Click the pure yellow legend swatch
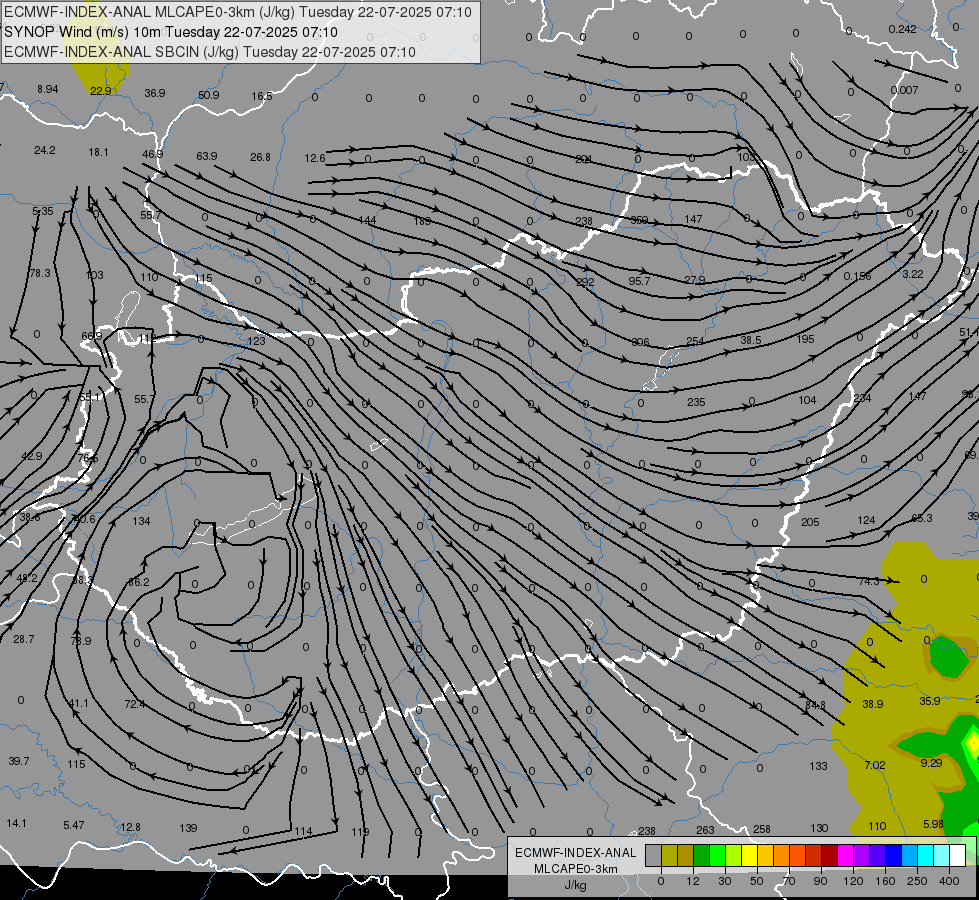 pos(750,855)
